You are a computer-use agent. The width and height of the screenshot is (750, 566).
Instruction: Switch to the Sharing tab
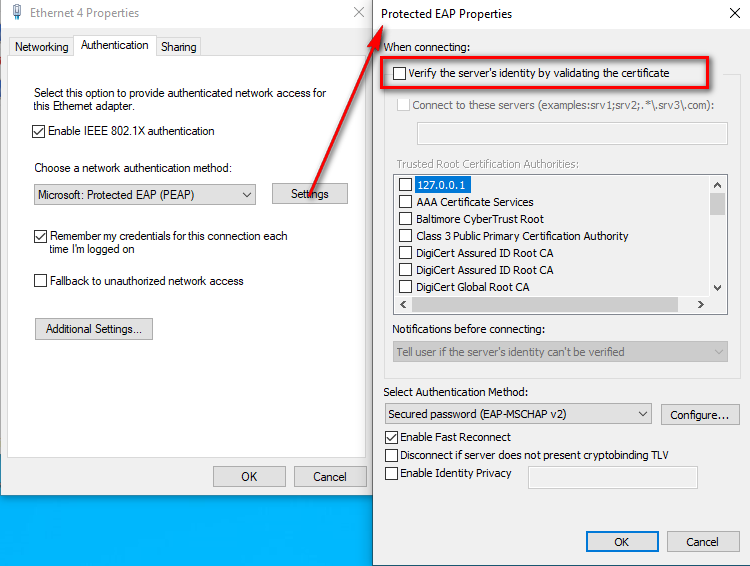click(178, 47)
